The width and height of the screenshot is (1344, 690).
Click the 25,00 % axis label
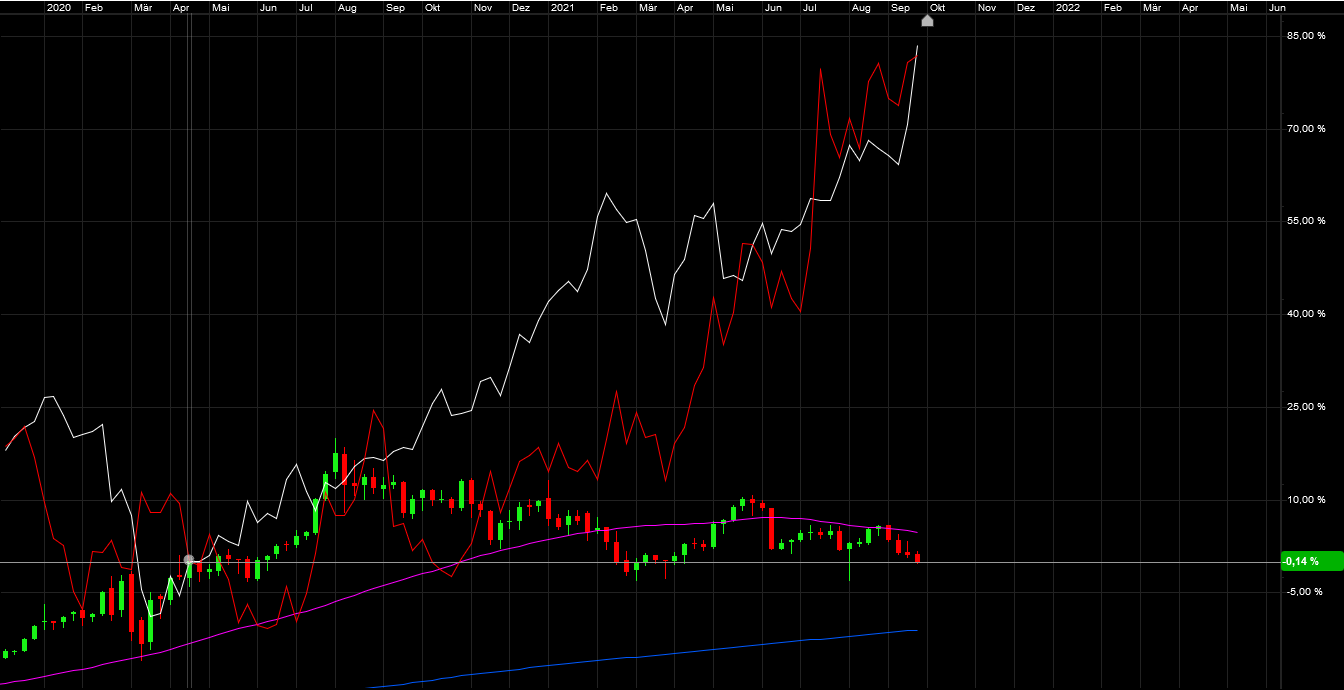tap(1306, 407)
